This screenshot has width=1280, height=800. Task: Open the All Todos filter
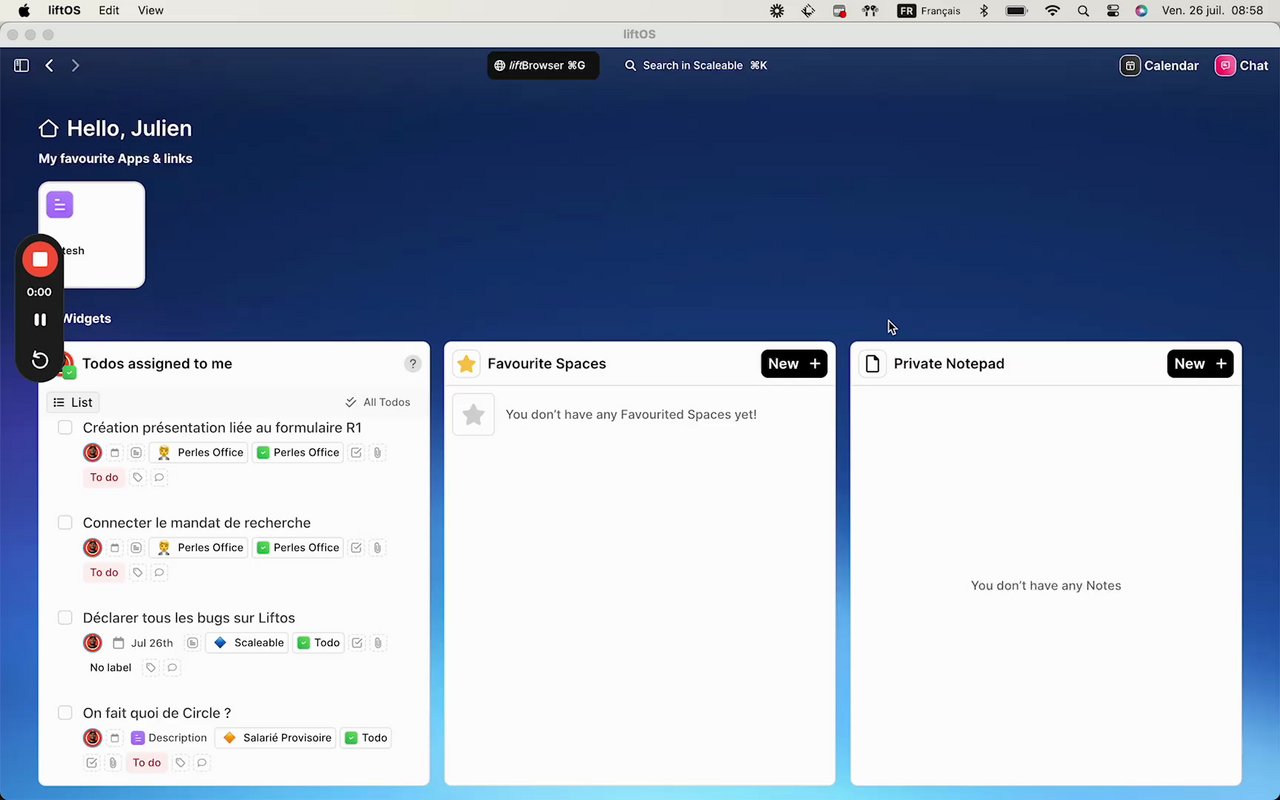(378, 402)
